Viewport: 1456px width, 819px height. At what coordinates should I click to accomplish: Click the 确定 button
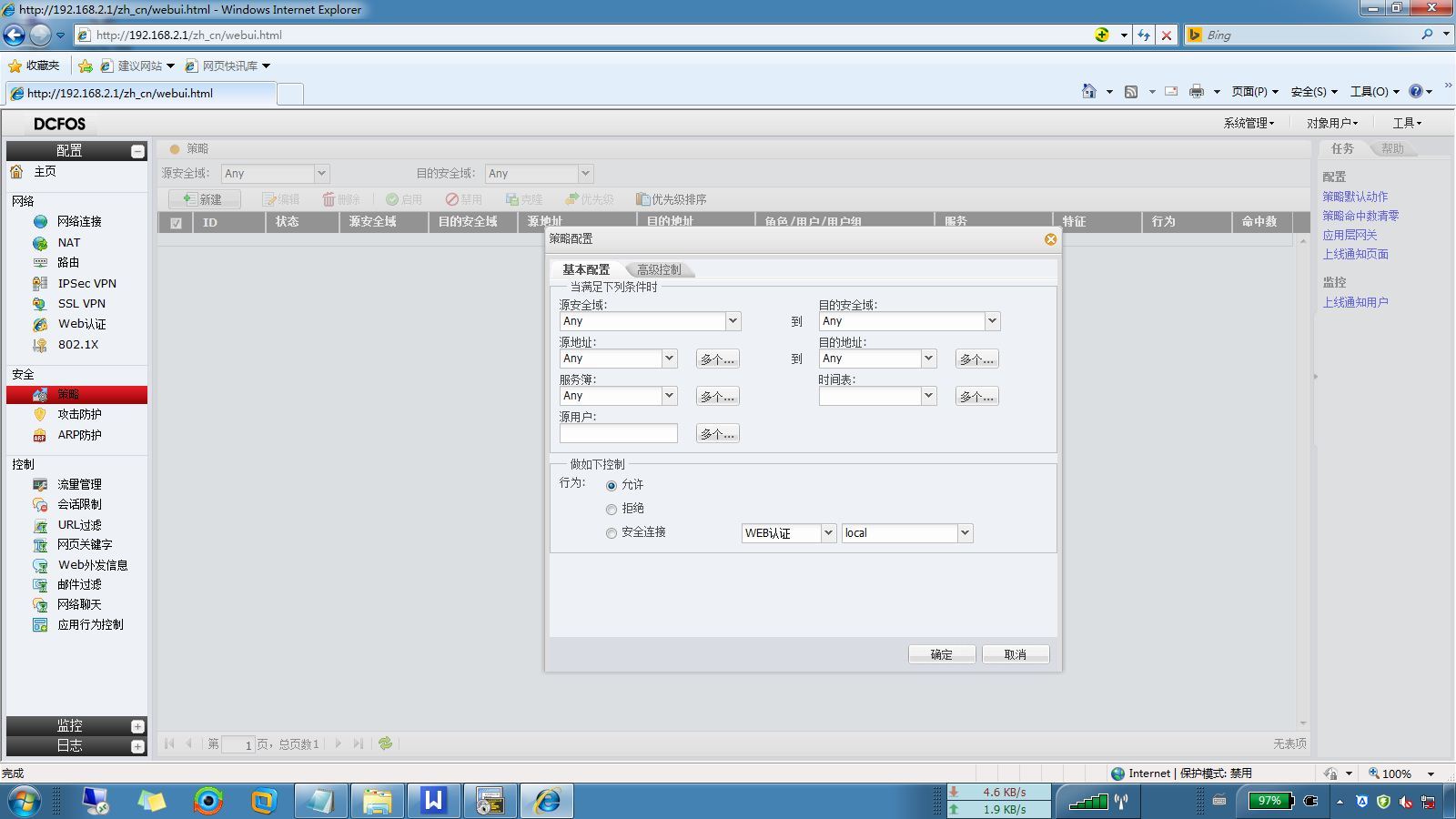(x=942, y=654)
